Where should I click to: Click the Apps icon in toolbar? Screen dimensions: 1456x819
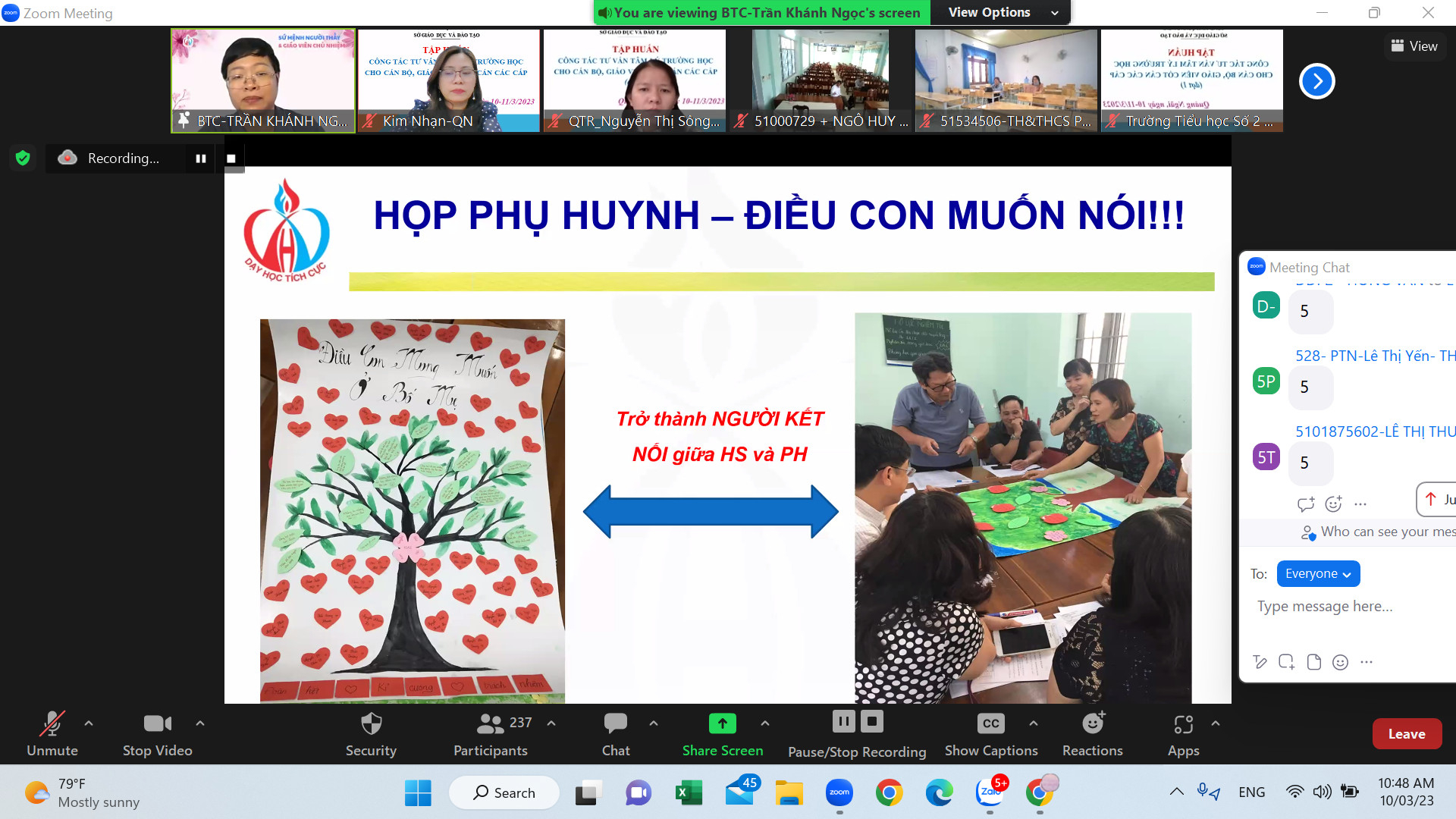pos(1183,725)
